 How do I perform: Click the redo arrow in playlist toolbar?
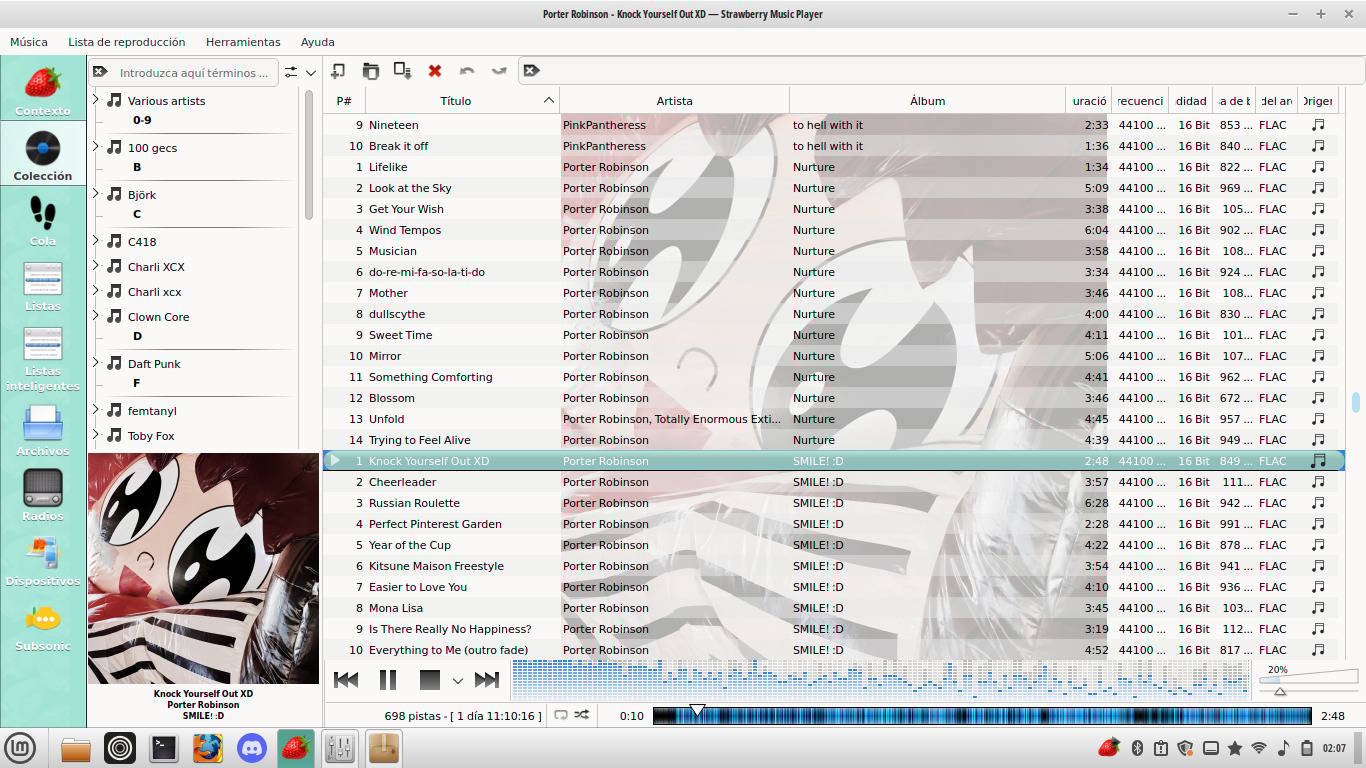click(x=499, y=71)
